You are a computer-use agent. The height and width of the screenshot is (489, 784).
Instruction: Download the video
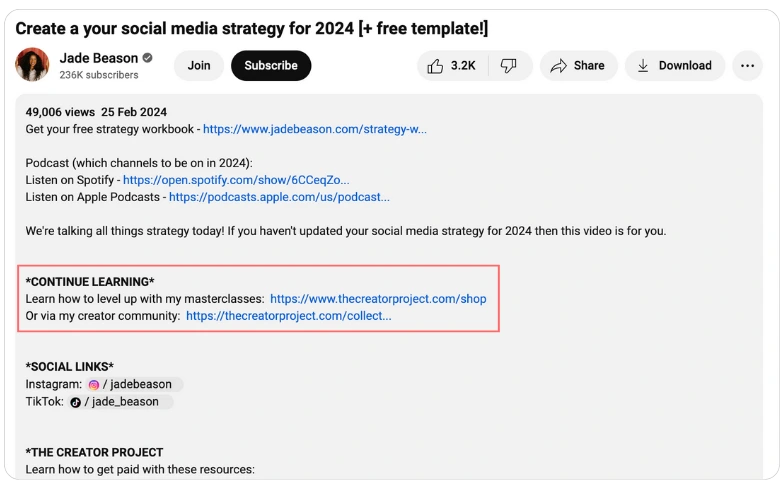pos(675,66)
